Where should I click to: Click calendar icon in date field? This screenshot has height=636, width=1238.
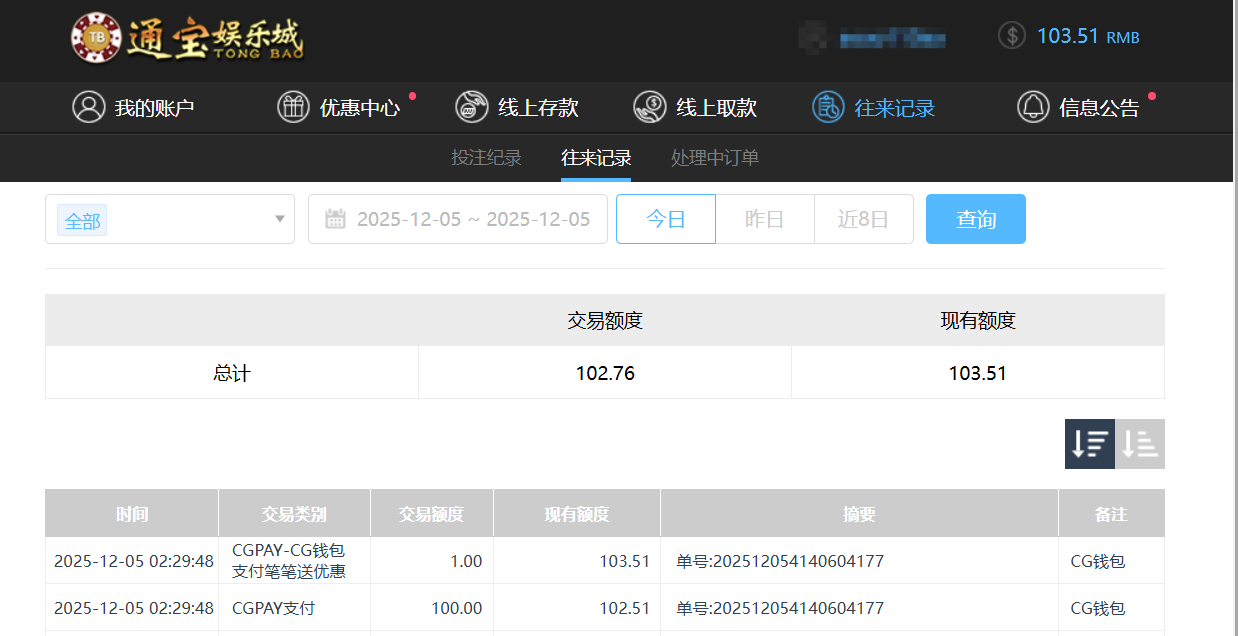(x=335, y=219)
